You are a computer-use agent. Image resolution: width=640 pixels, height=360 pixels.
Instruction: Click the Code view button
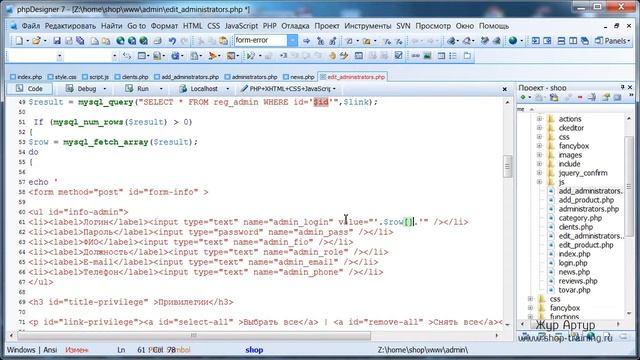pyautogui.click(x=29, y=89)
